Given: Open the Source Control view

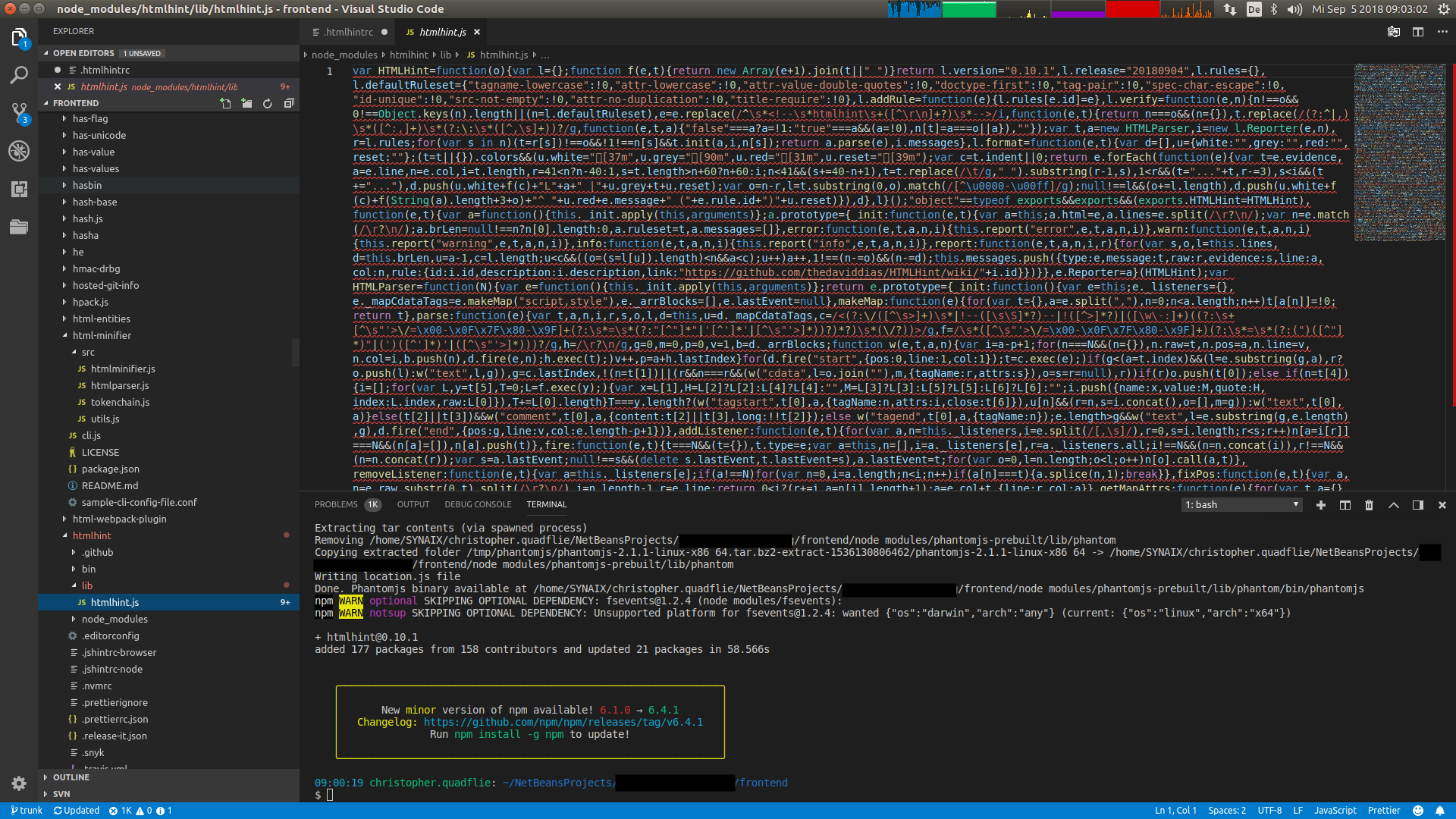Looking at the screenshot, I should [19, 113].
